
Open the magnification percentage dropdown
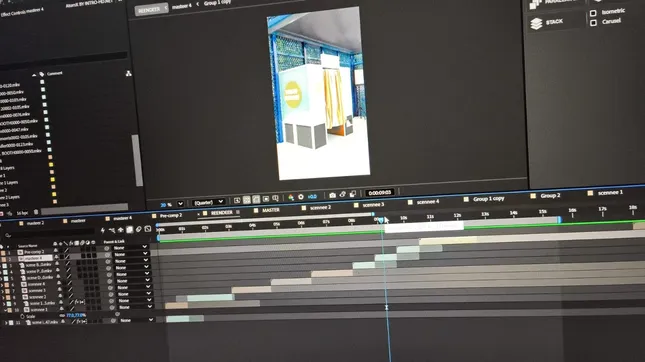click(180, 204)
